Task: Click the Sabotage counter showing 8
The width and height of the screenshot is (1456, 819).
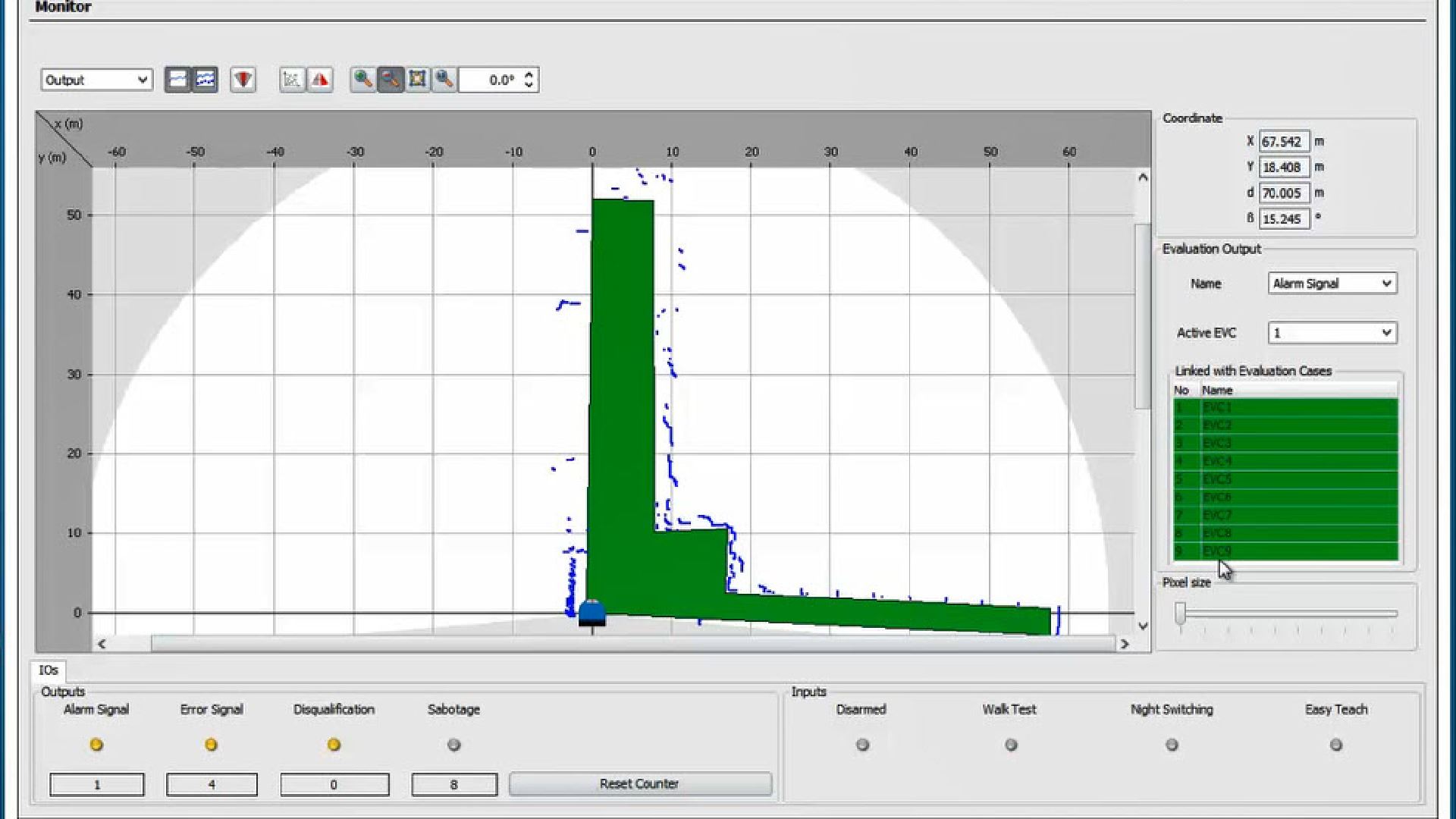Action: click(x=454, y=784)
